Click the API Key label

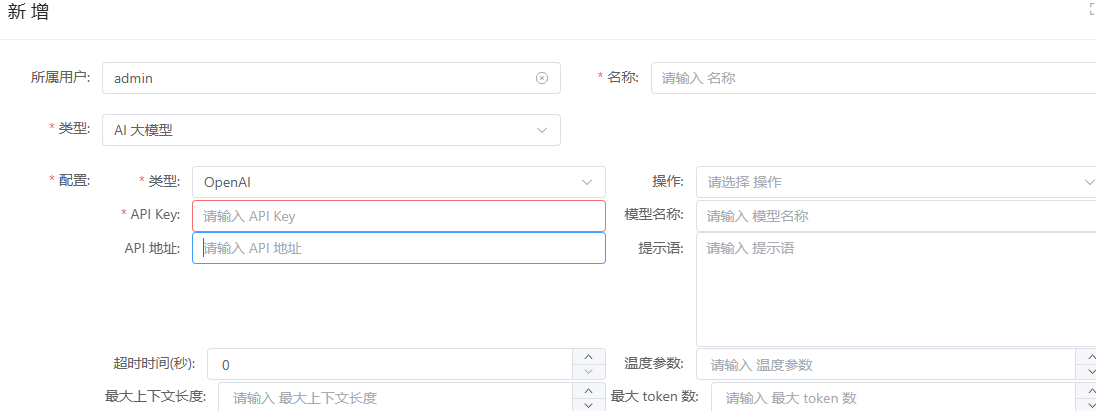click(155, 215)
